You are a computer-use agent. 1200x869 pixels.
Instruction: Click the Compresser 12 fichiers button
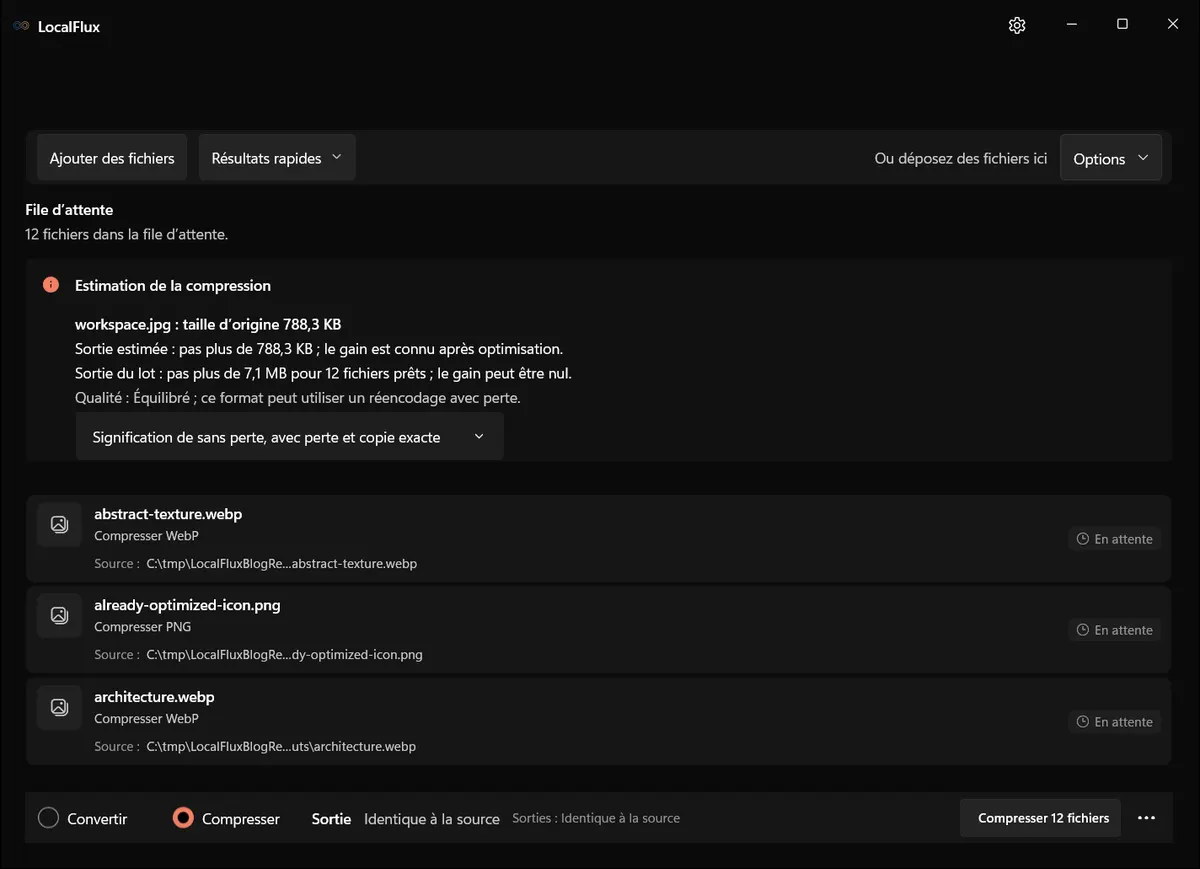pyautogui.click(x=1040, y=818)
